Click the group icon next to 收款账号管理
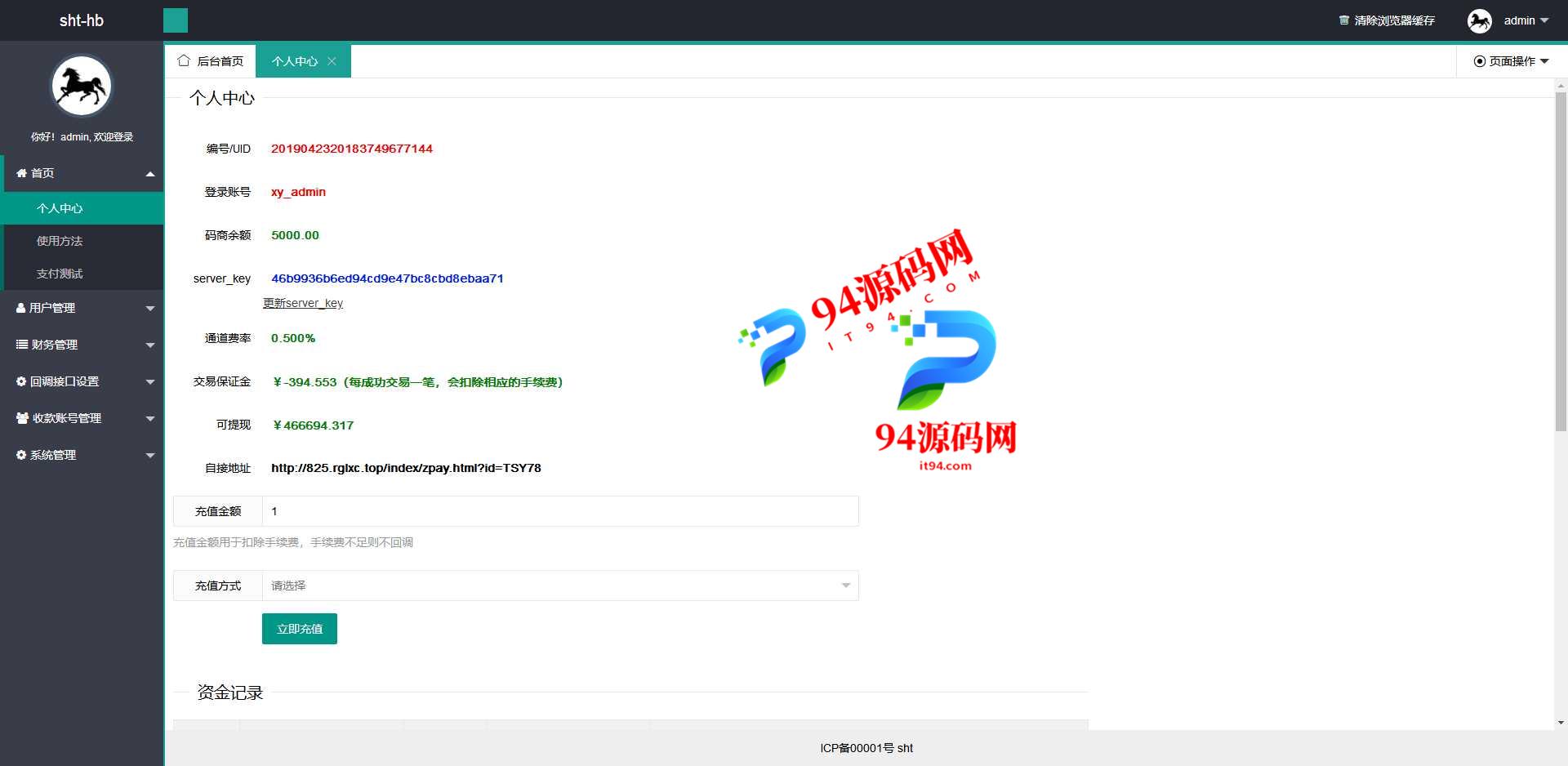1568x766 pixels. 23,418
